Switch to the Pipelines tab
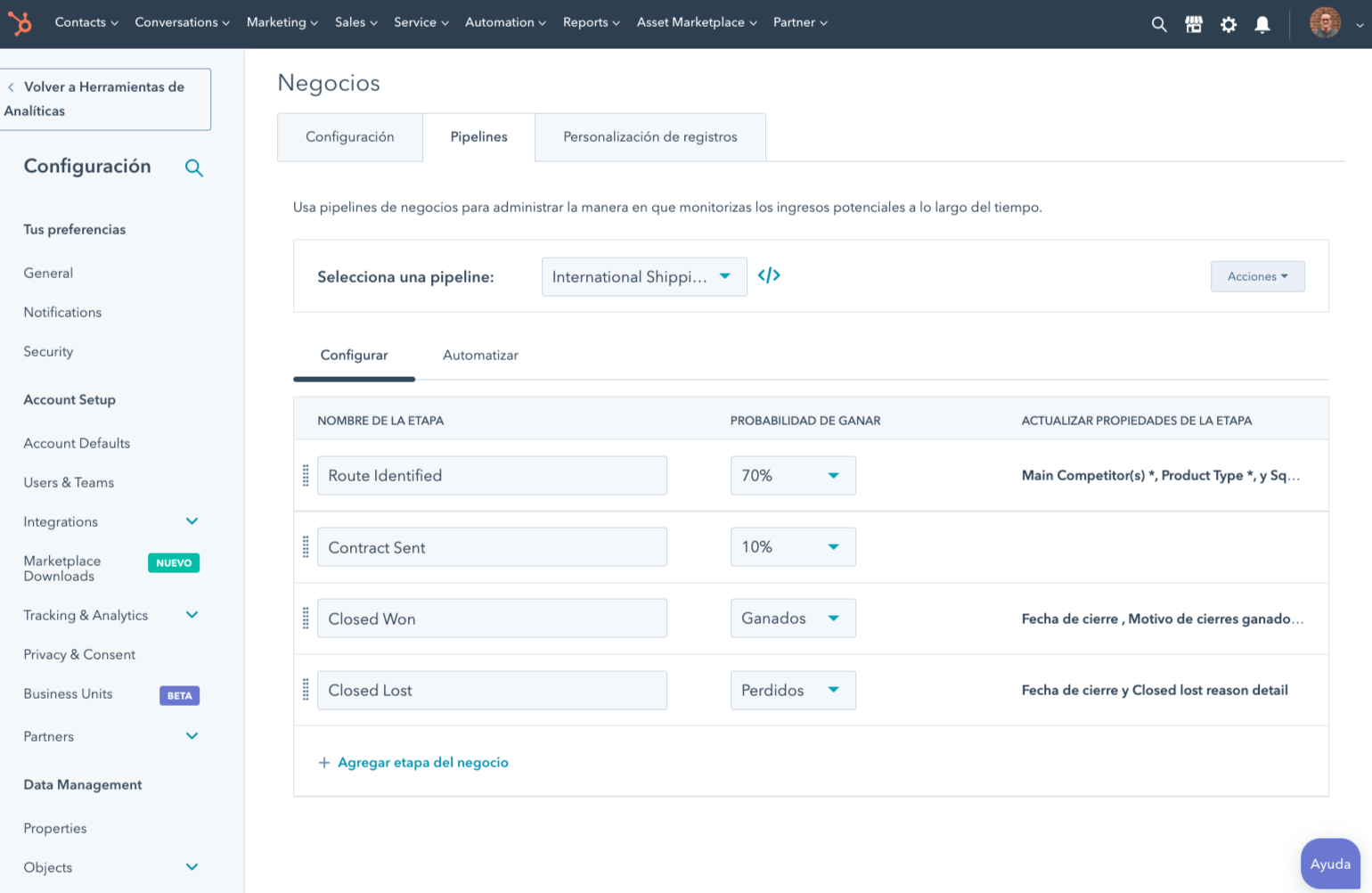 coord(479,137)
